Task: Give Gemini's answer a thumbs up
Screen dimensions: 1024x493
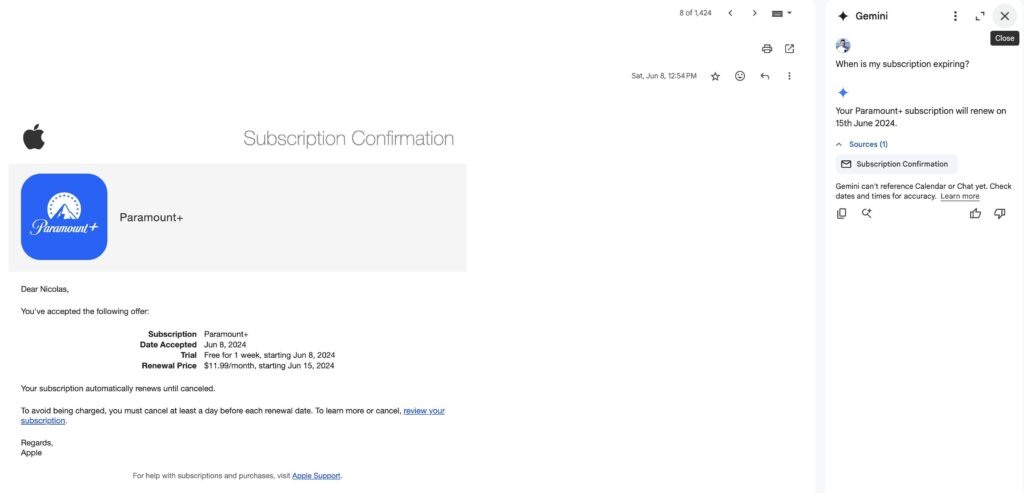Action: click(975, 213)
